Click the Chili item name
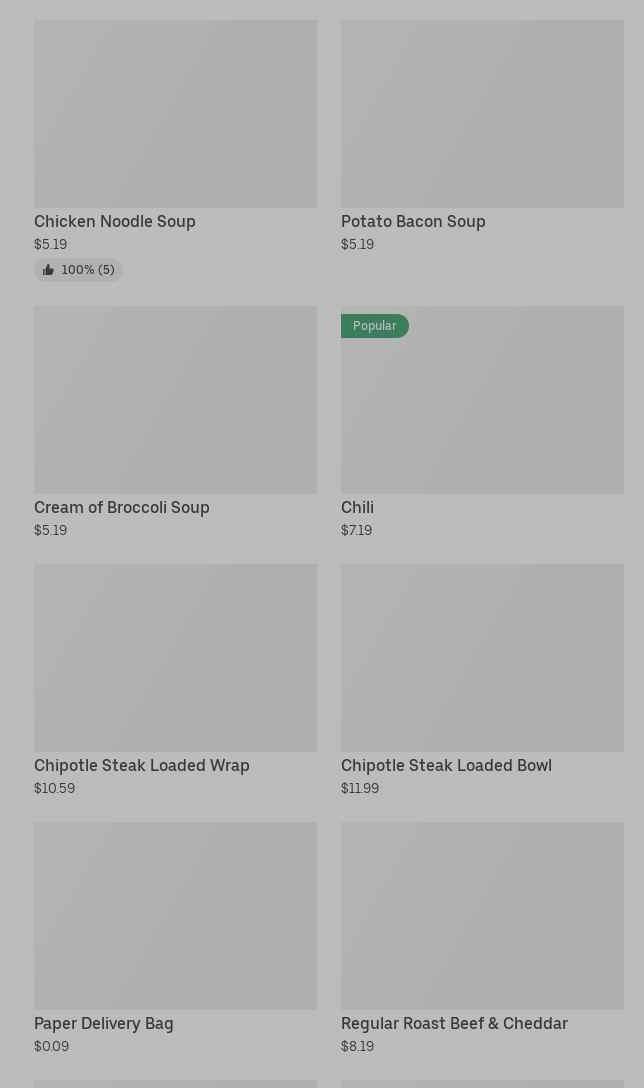644x1088 pixels. [x=357, y=507]
